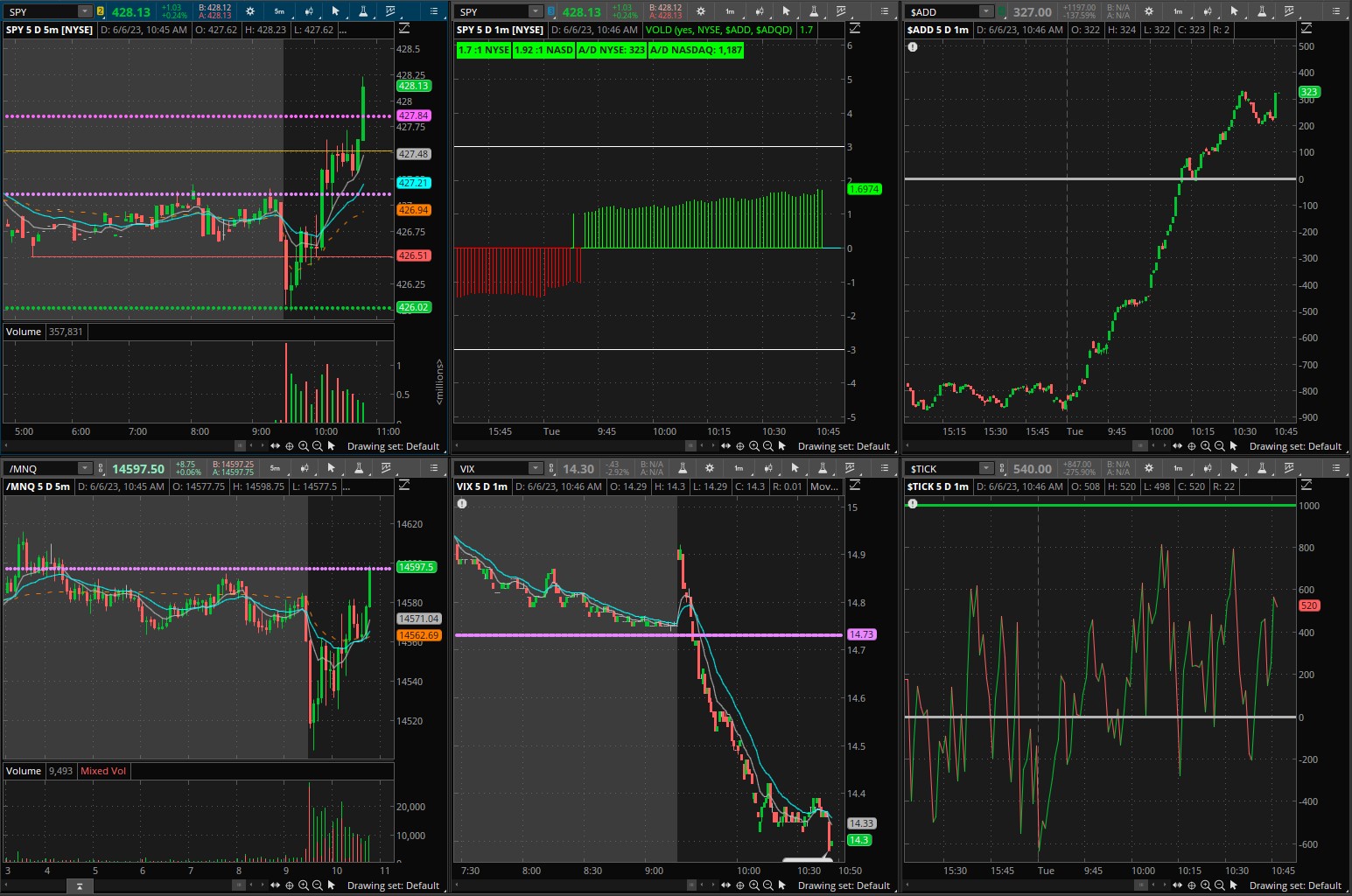Image resolution: width=1352 pixels, height=896 pixels.
Task: Open the candlestick chart style icon in SPY 5m panel
Action: (x=308, y=11)
